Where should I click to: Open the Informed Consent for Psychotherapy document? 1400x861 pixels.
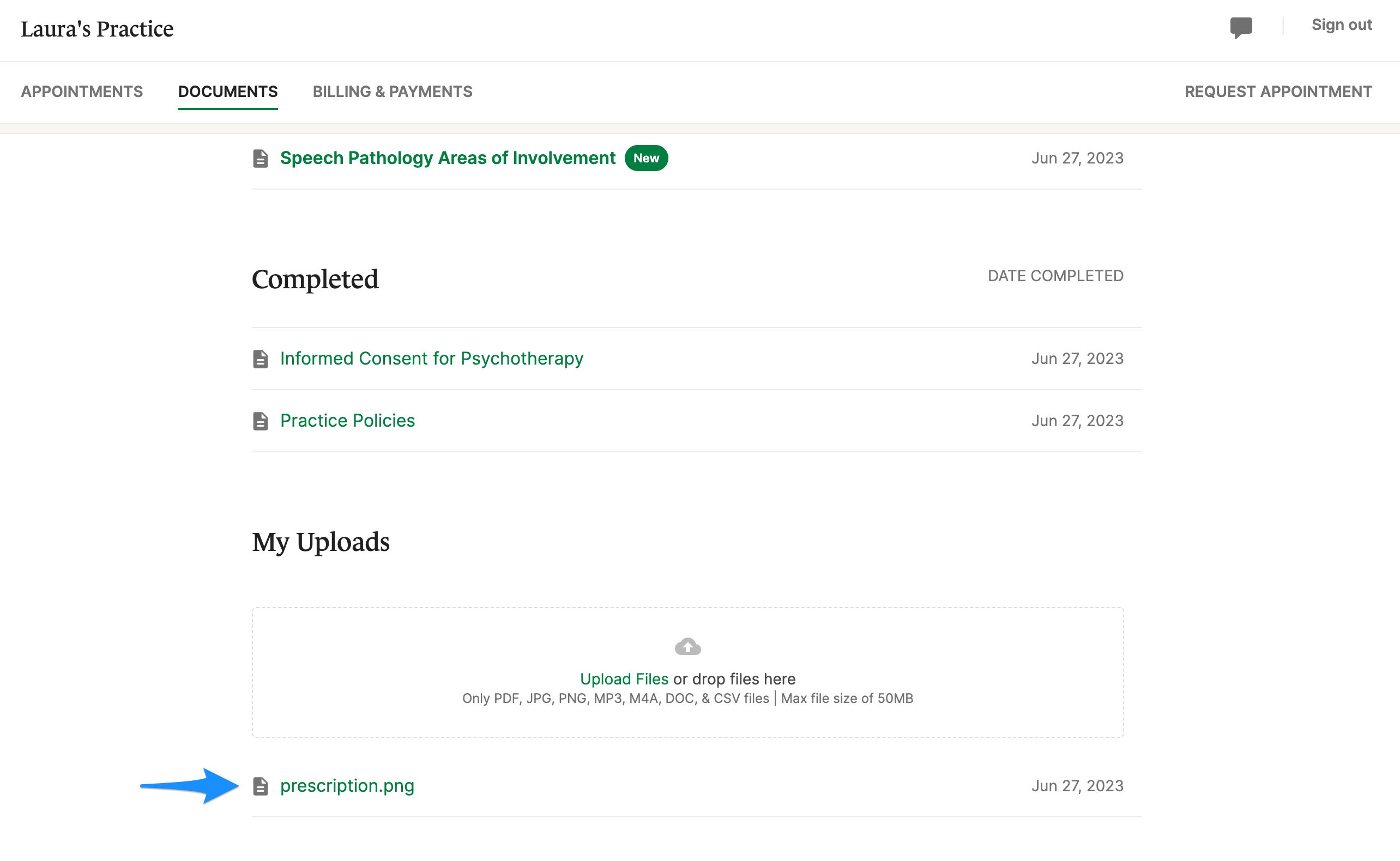[x=431, y=359]
